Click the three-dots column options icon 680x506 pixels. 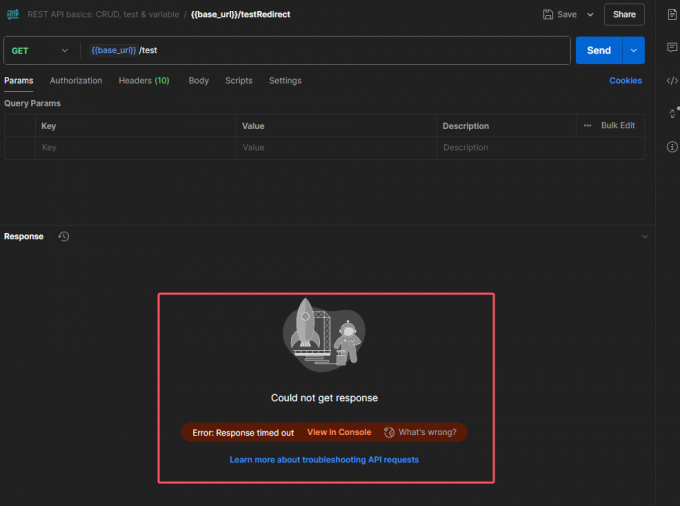tap(587, 126)
